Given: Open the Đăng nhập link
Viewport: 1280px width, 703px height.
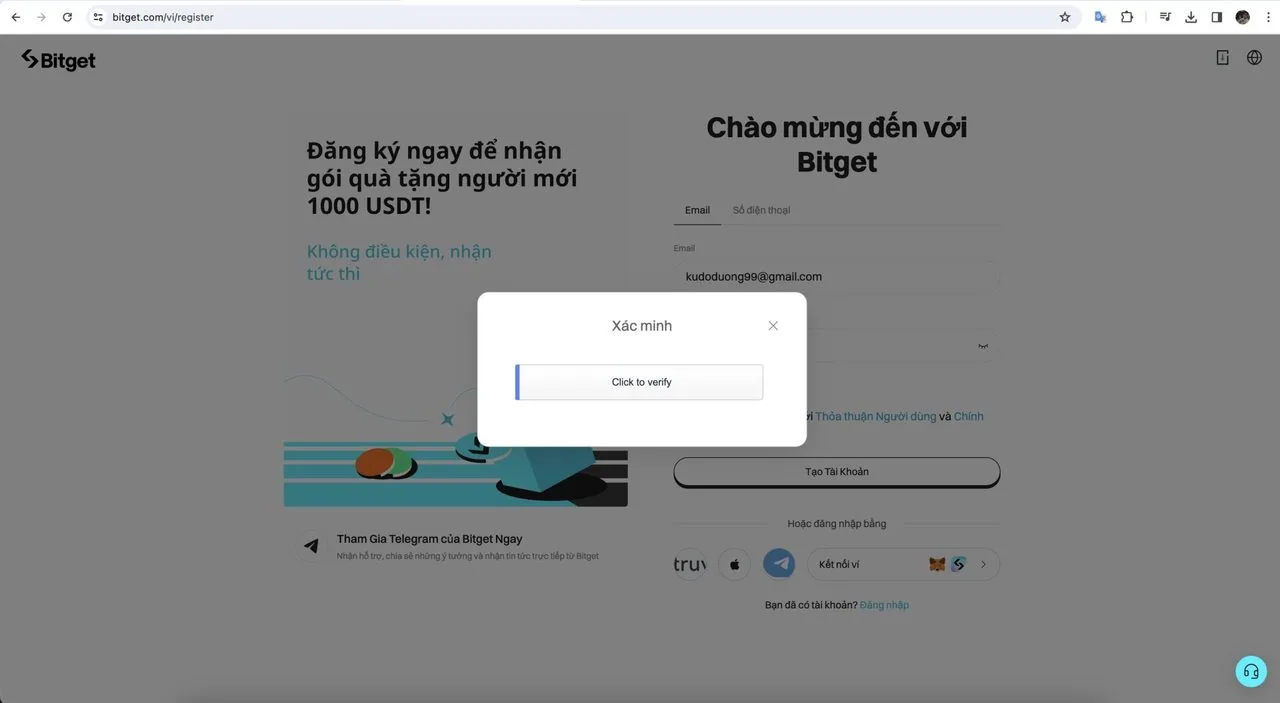Looking at the screenshot, I should click(x=884, y=605).
